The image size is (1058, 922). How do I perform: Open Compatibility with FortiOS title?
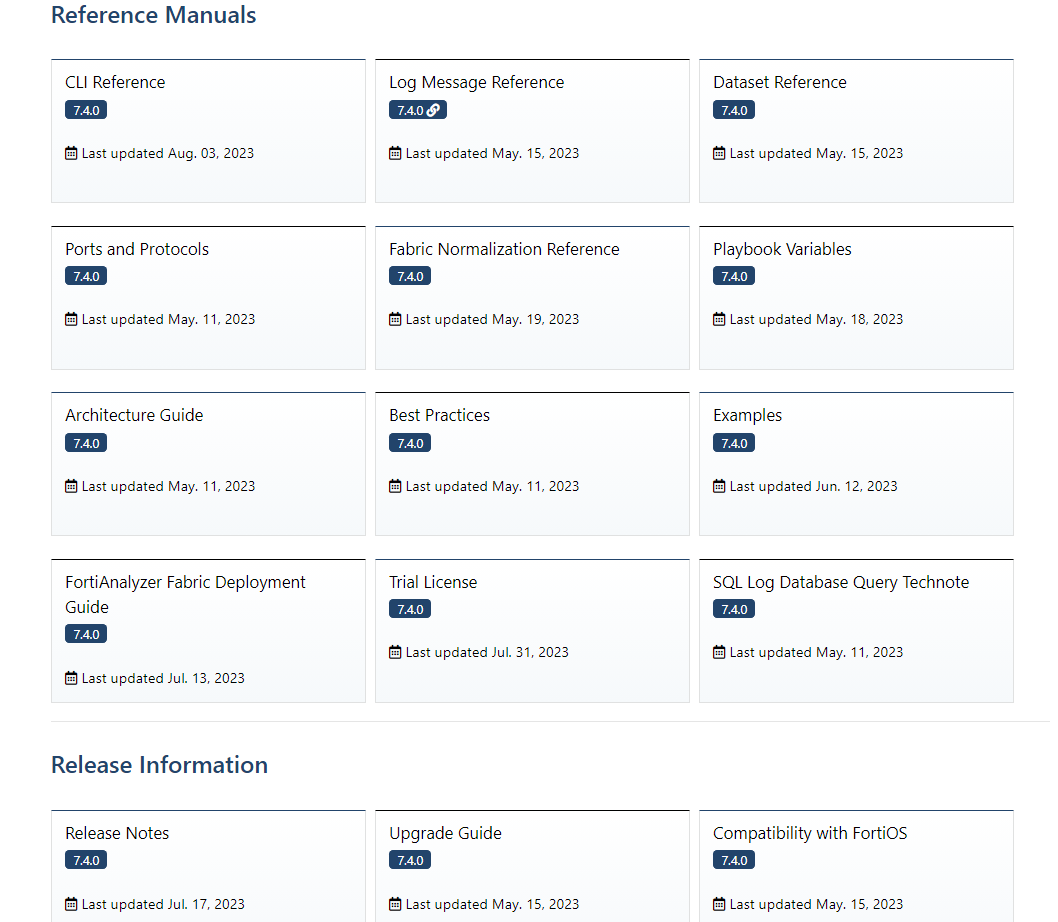810,833
